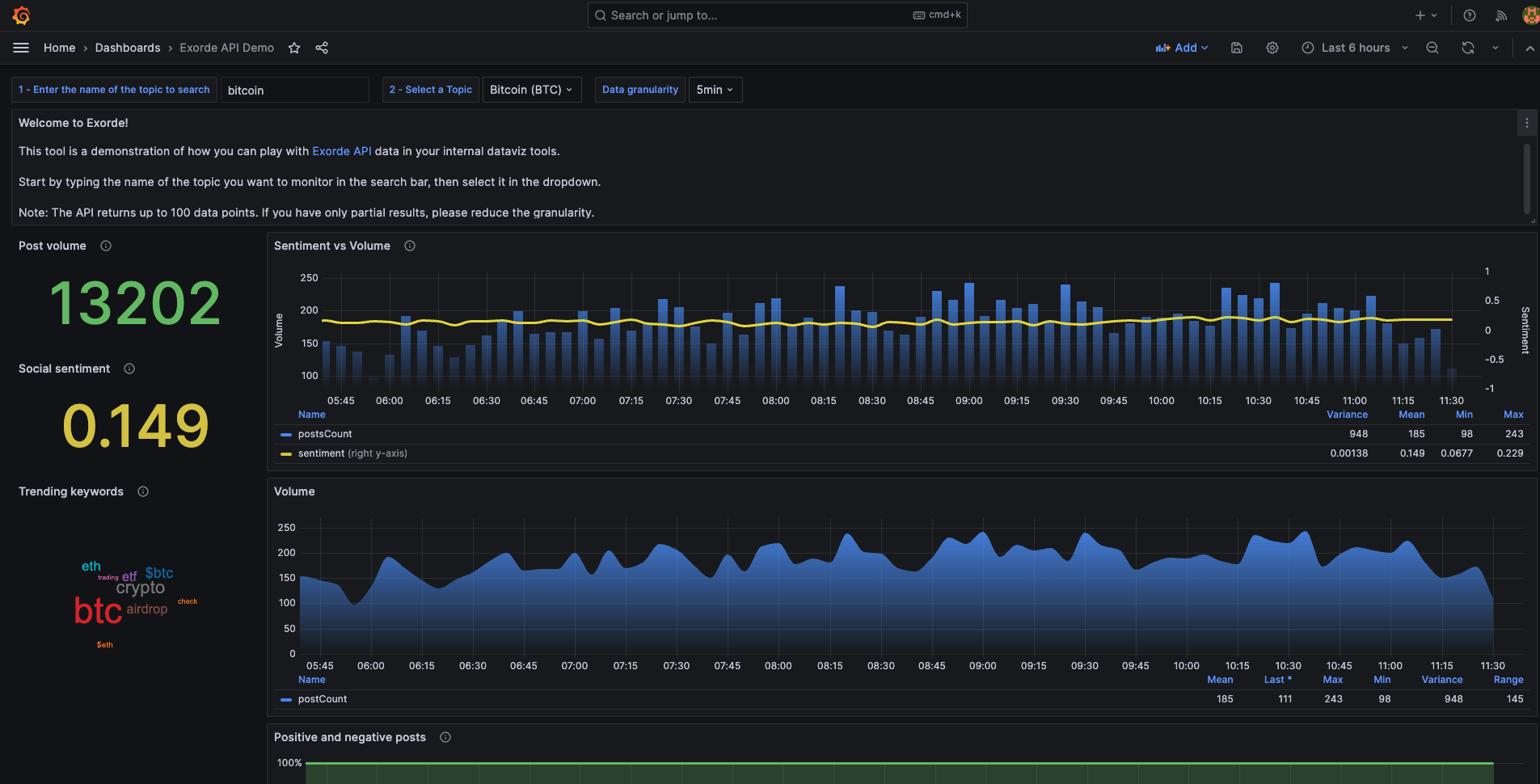Refresh the dashboard
The width and height of the screenshot is (1540, 784).
1467,48
